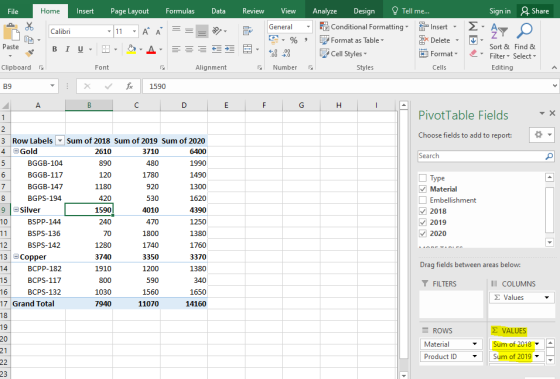Viewport: 560px width, 379px height.
Task: Open the General number format dropdown
Action: (x=308, y=27)
